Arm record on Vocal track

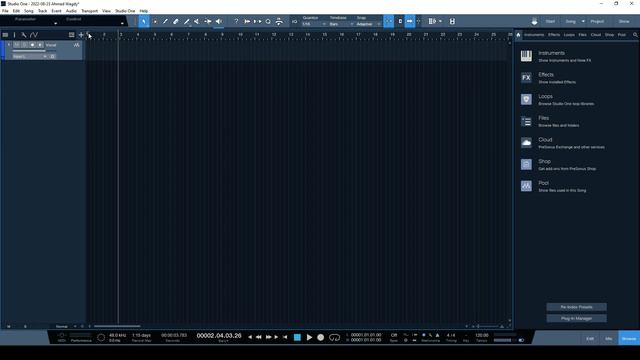(x=32, y=45)
